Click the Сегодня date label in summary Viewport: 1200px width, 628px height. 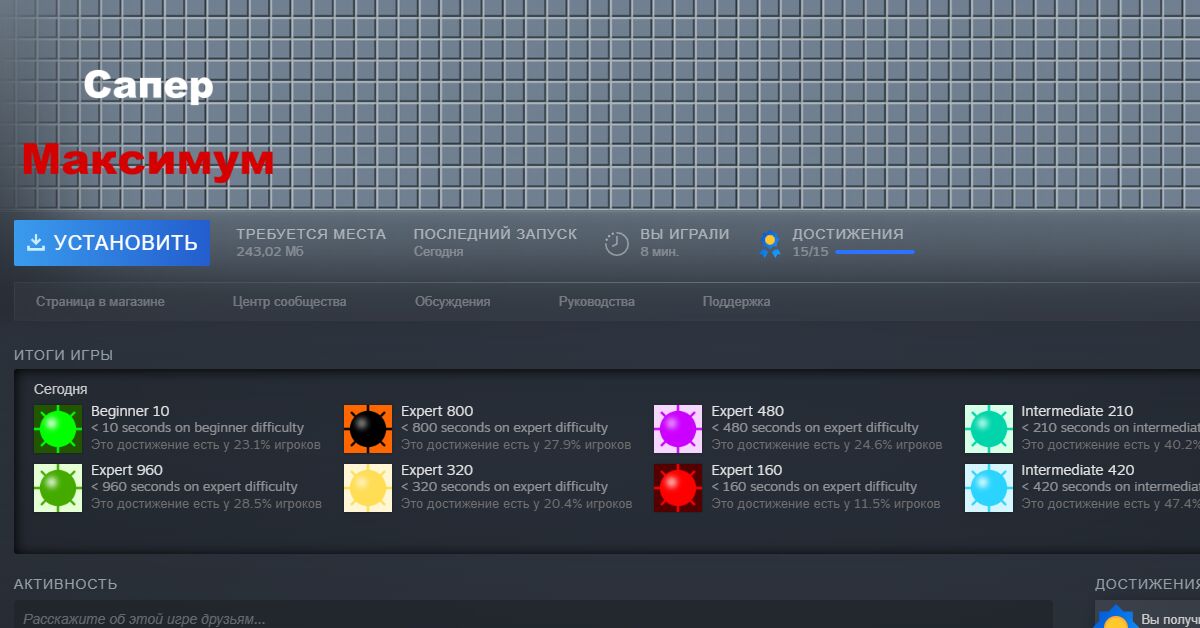(x=61, y=389)
